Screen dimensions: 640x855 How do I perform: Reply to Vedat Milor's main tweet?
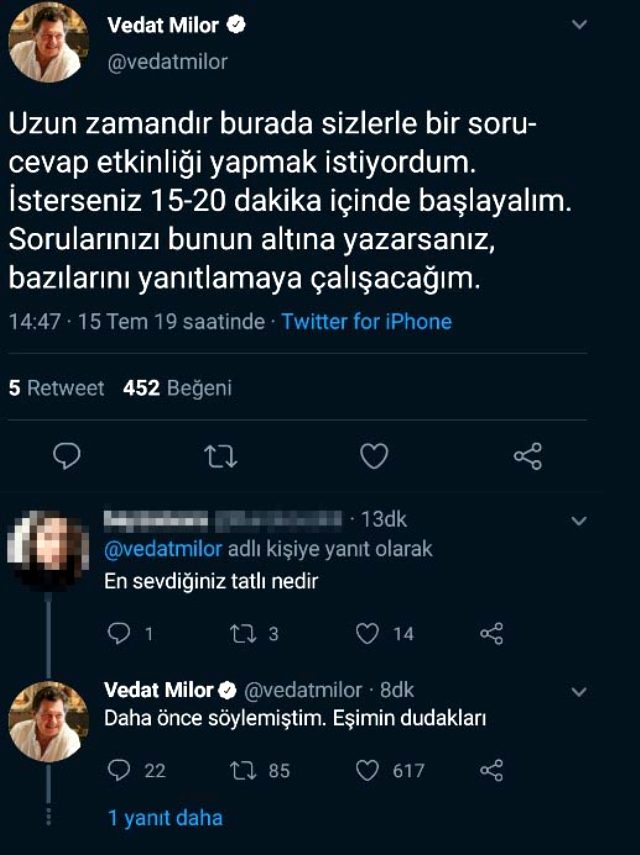(66, 457)
